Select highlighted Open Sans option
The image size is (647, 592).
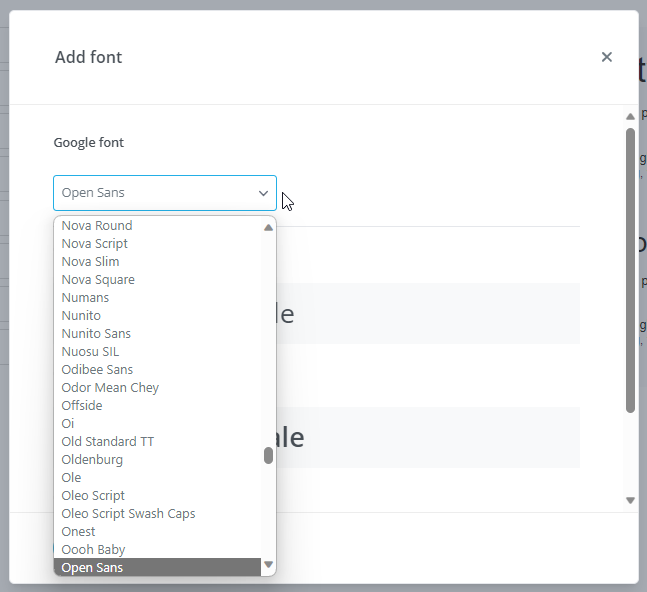click(158, 568)
